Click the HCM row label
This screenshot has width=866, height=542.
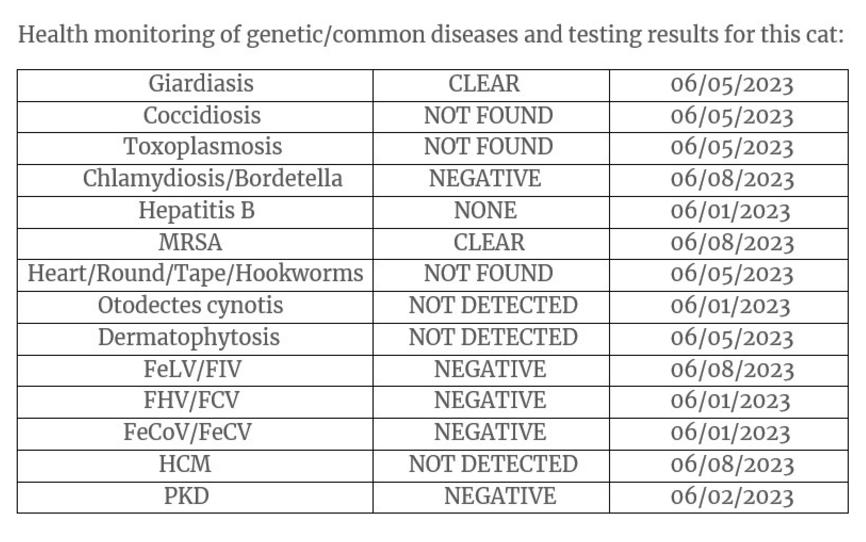tap(195, 465)
